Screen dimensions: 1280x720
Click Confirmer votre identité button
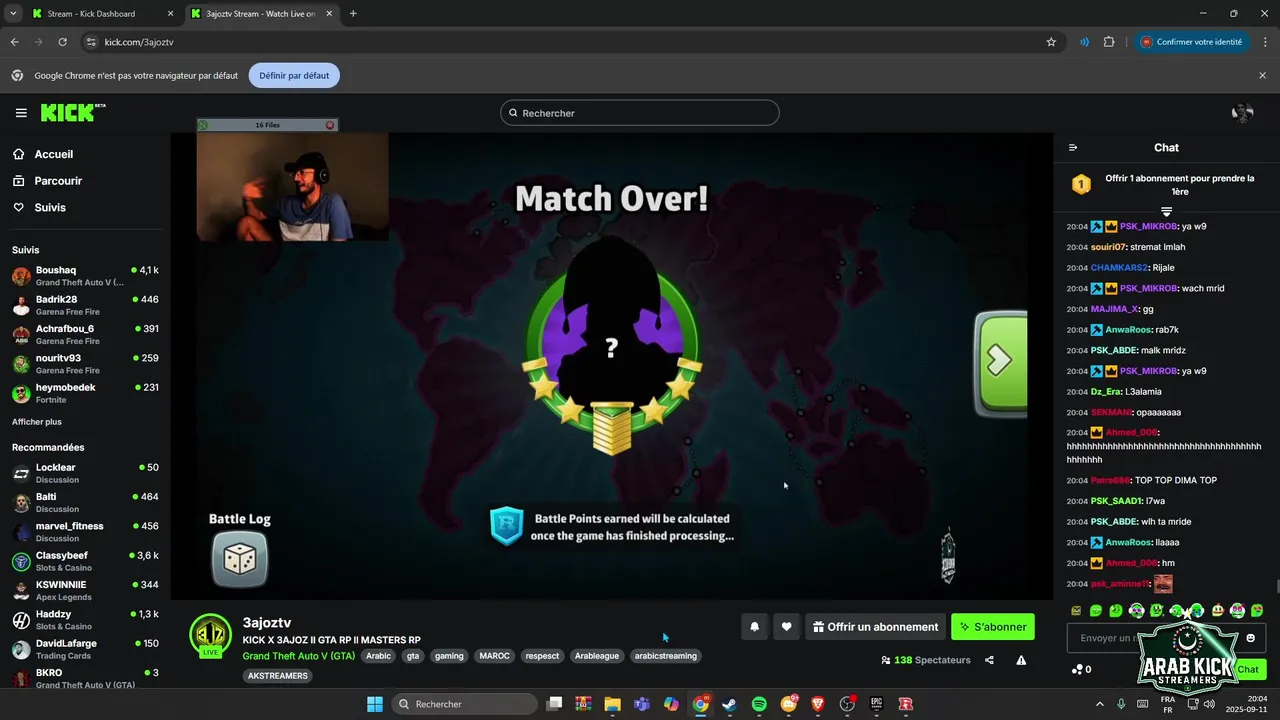pos(1191,42)
